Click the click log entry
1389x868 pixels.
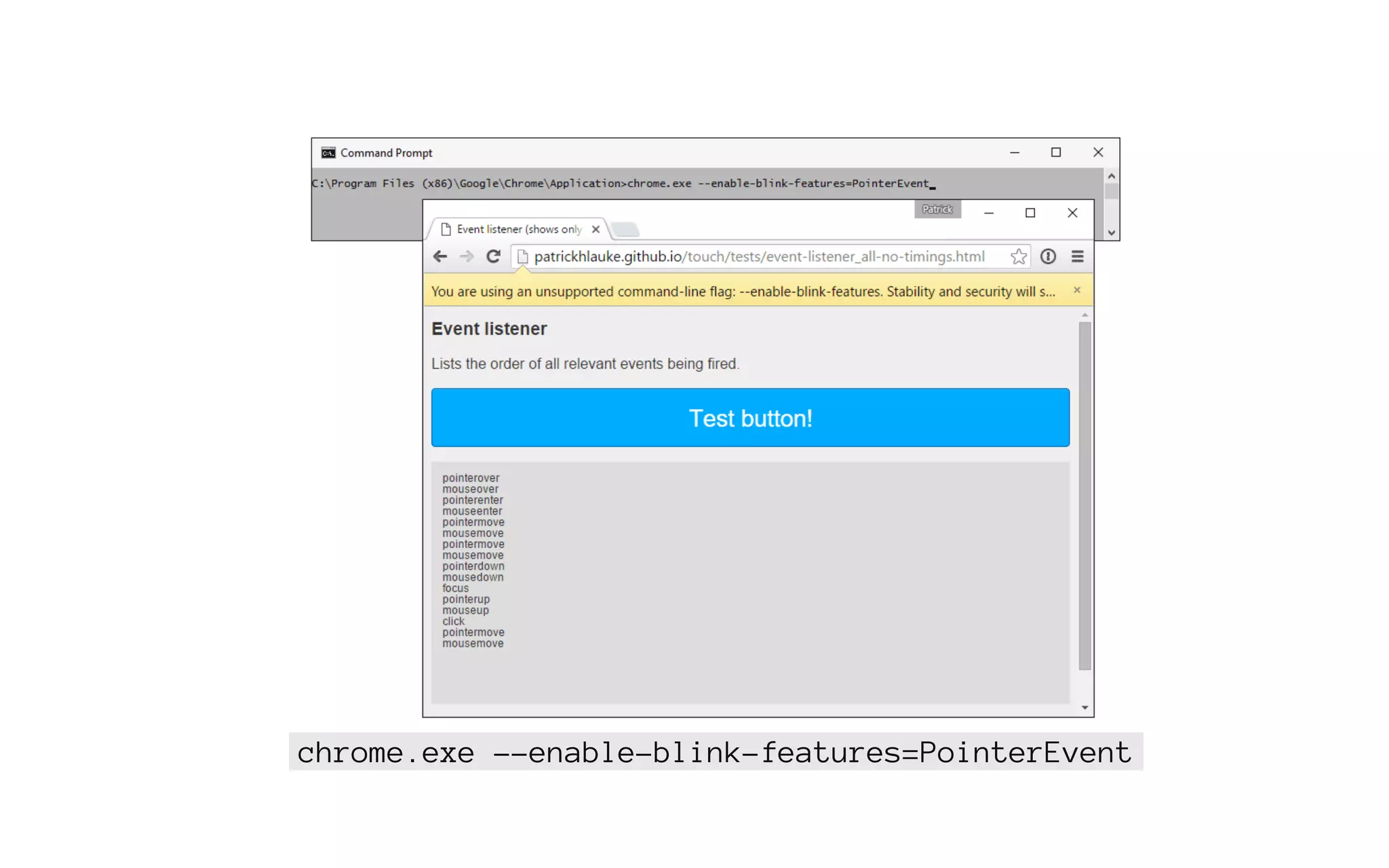[x=453, y=621]
